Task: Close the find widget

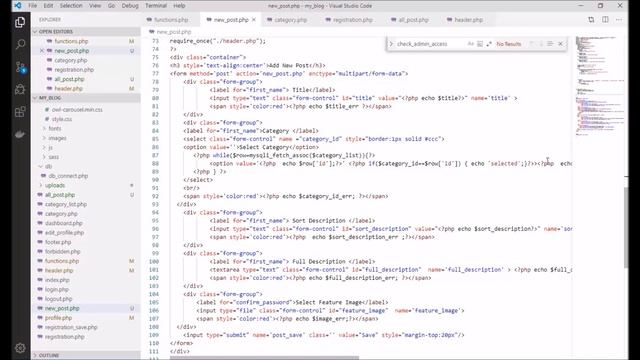Action: [x=560, y=44]
